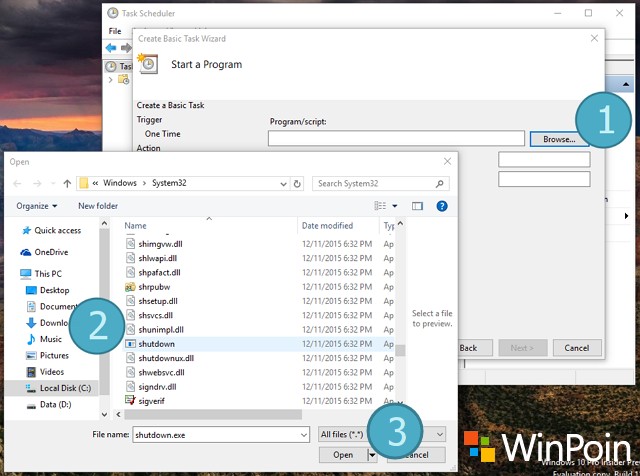Click the Cancel button in the task wizard
Screen dimensions: 640x476
pos(577,348)
